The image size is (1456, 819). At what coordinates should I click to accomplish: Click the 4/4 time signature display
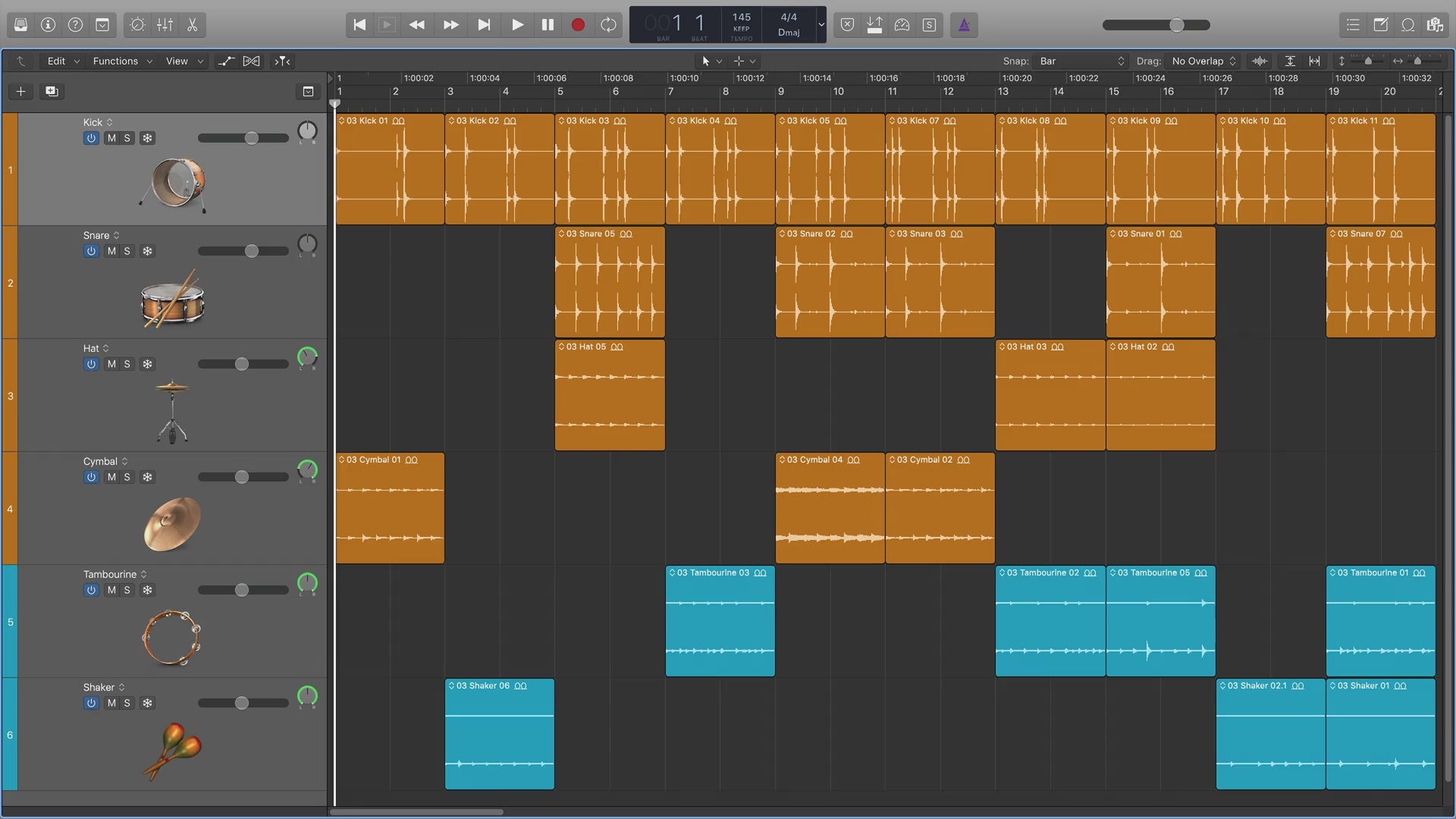pyautogui.click(x=789, y=17)
